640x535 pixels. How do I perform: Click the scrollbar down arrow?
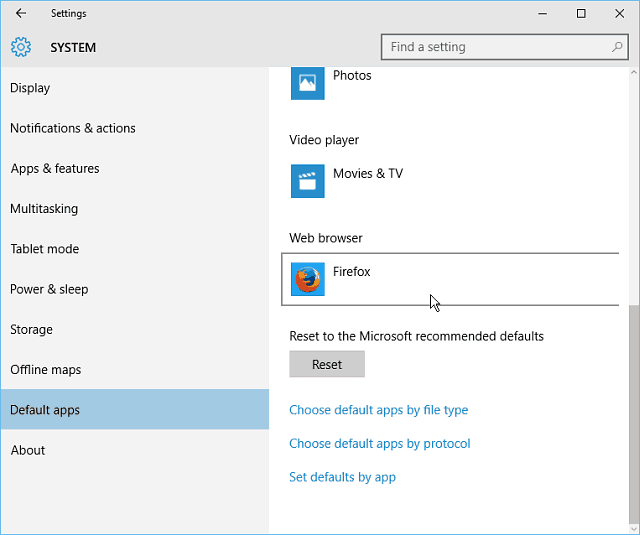(634, 529)
